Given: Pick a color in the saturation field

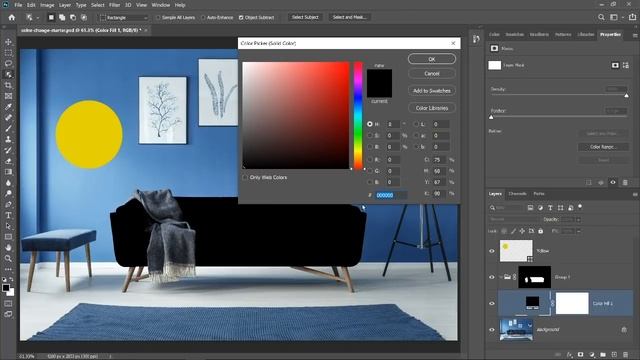Looking at the screenshot, I should [x=296, y=116].
